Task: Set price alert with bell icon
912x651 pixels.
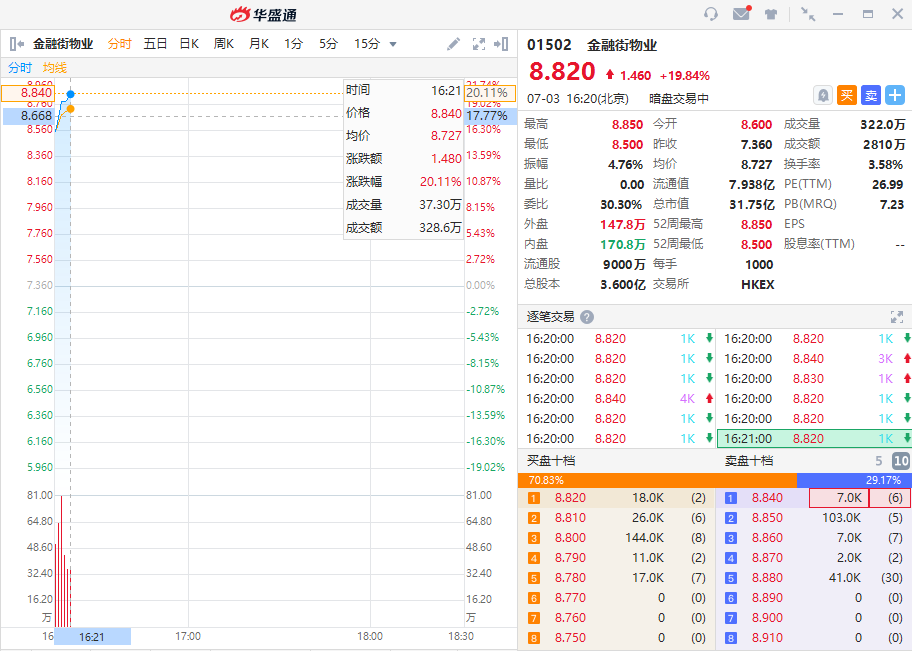Action: pos(823,95)
